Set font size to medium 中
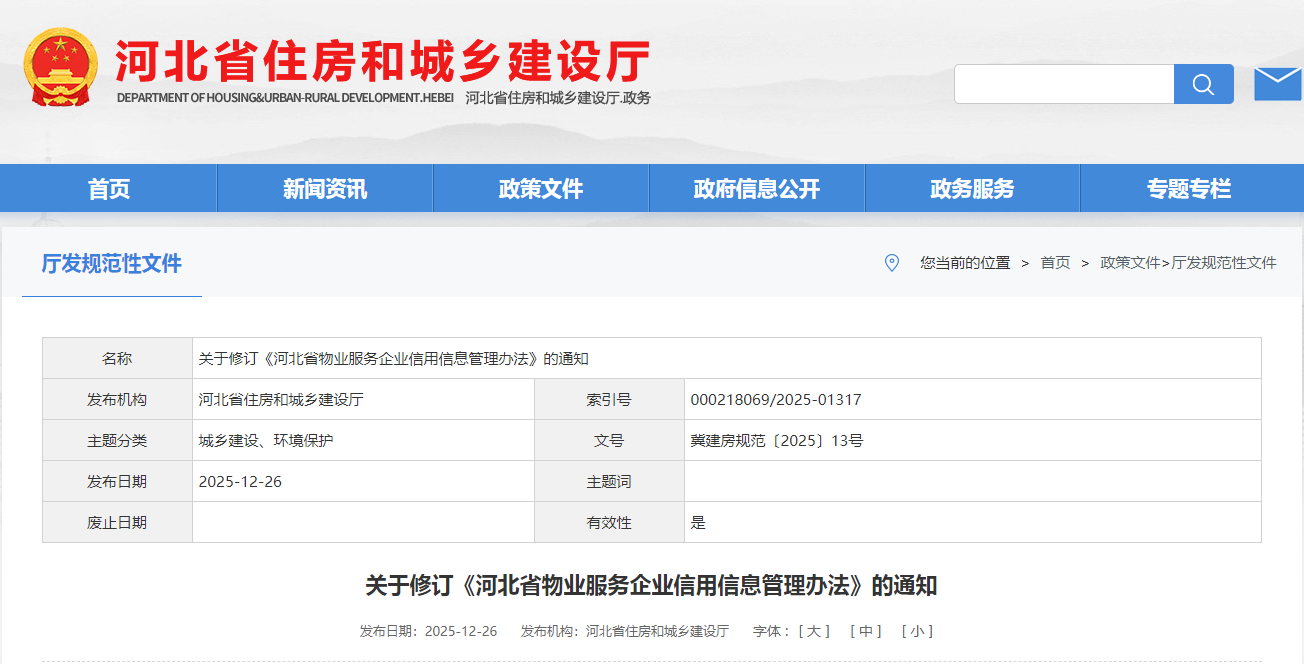 tap(865, 631)
